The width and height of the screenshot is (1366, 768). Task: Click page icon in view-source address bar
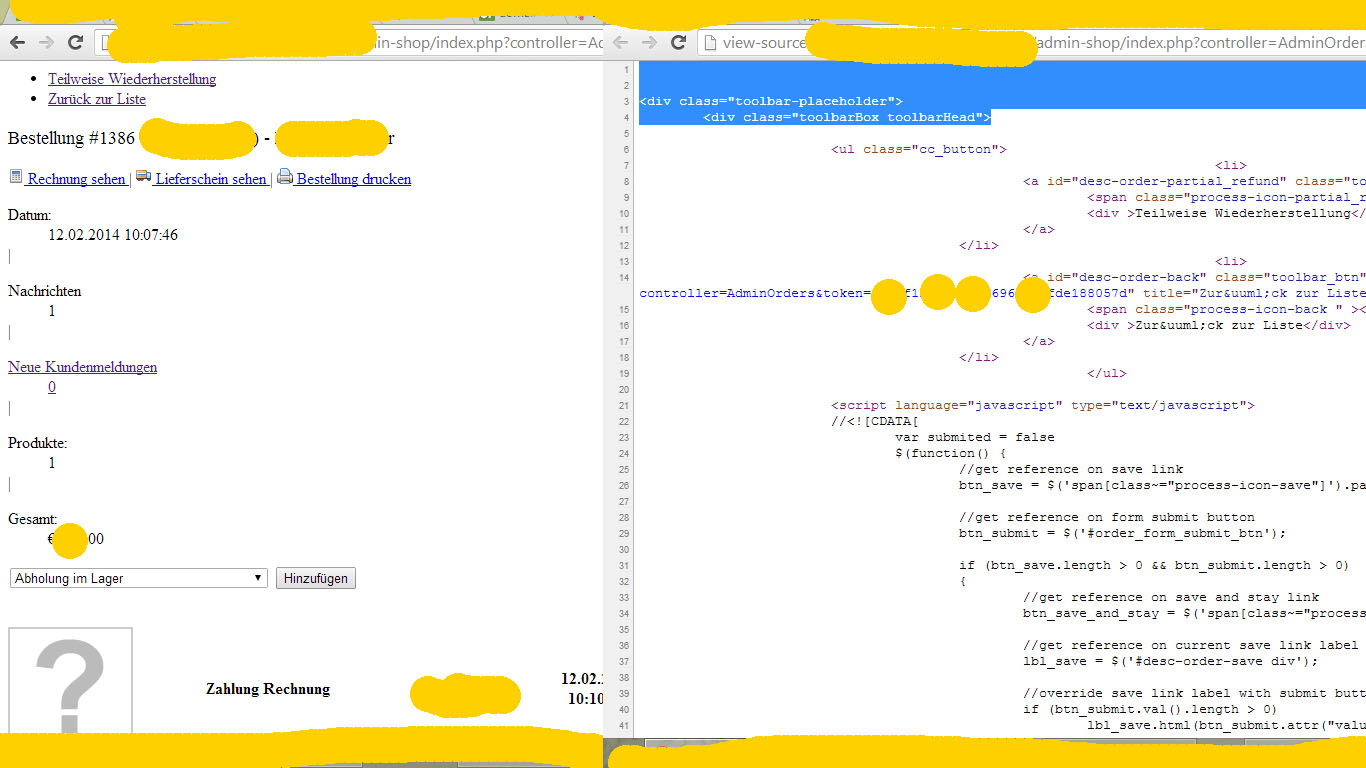click(709, 42)
